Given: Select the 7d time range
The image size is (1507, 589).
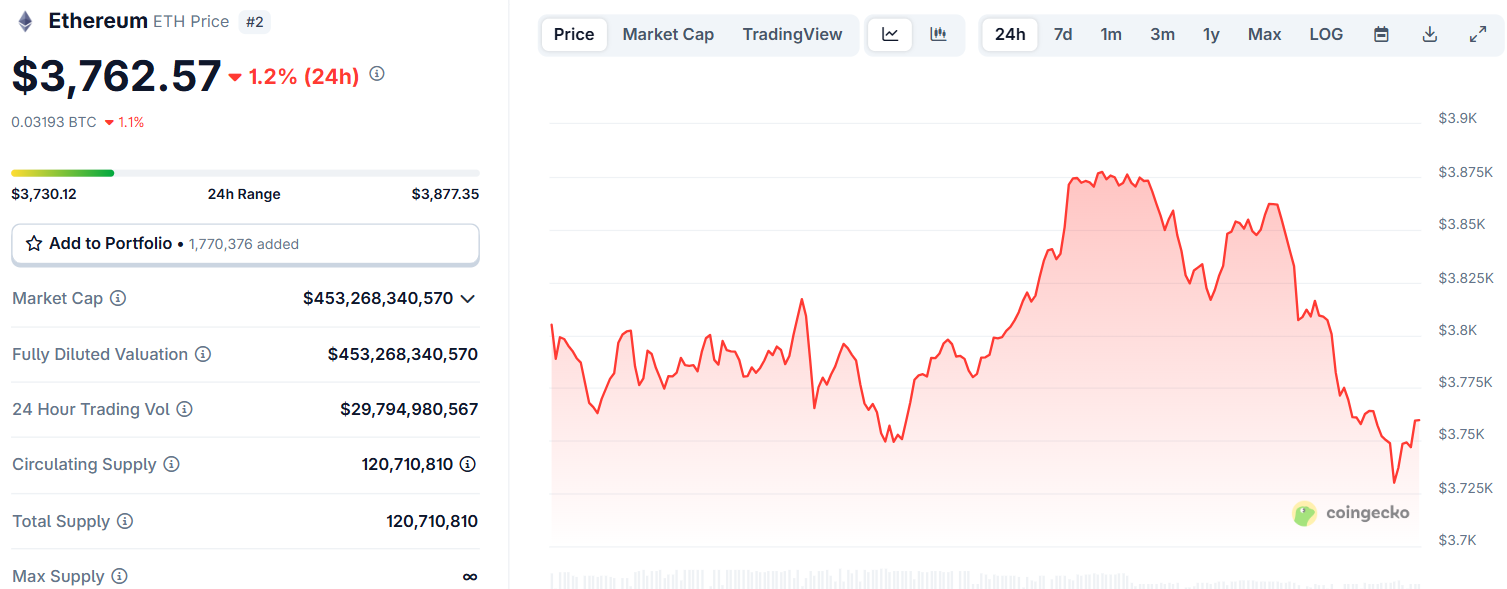Looking at the screenshot, I should (1063, 34).
